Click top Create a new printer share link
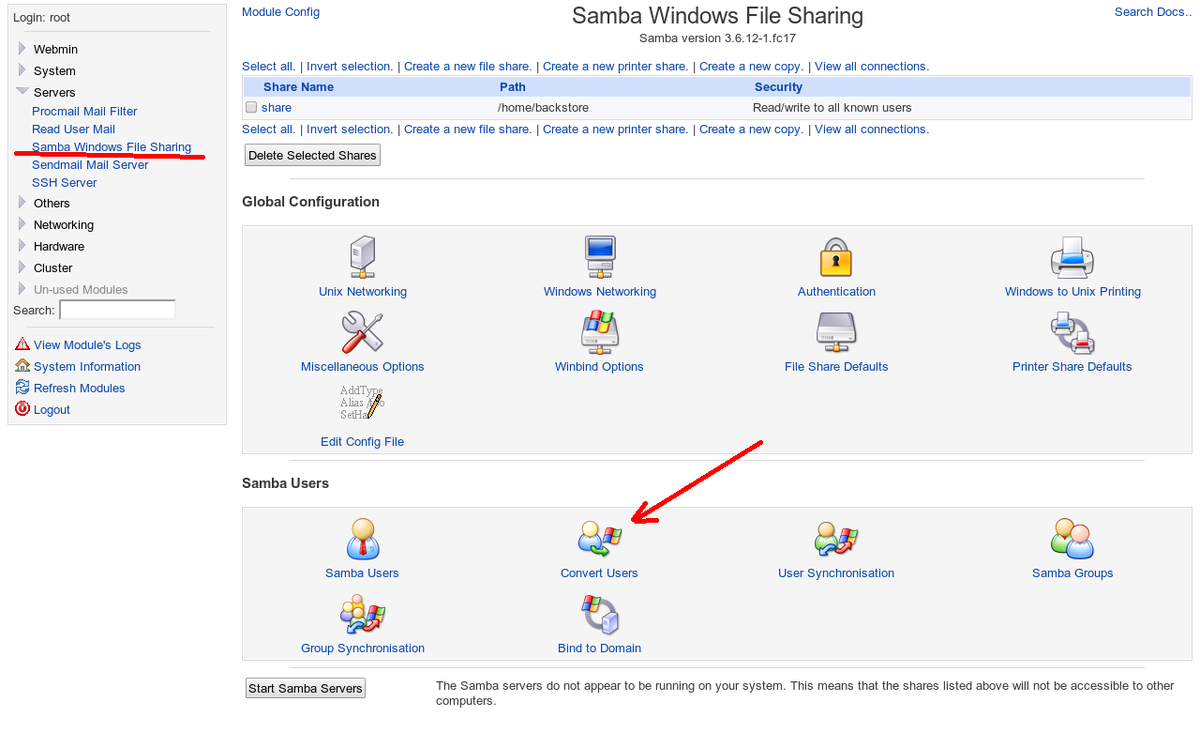The image size is (1200, 748). point(615,66)
